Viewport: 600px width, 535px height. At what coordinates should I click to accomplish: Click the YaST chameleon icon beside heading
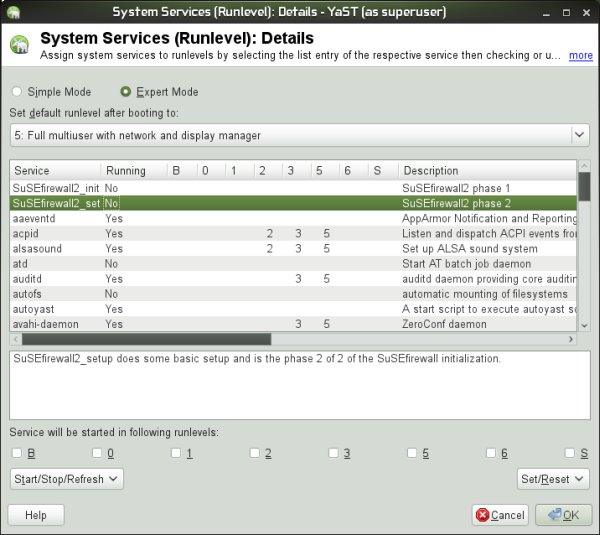click(20, 45)
